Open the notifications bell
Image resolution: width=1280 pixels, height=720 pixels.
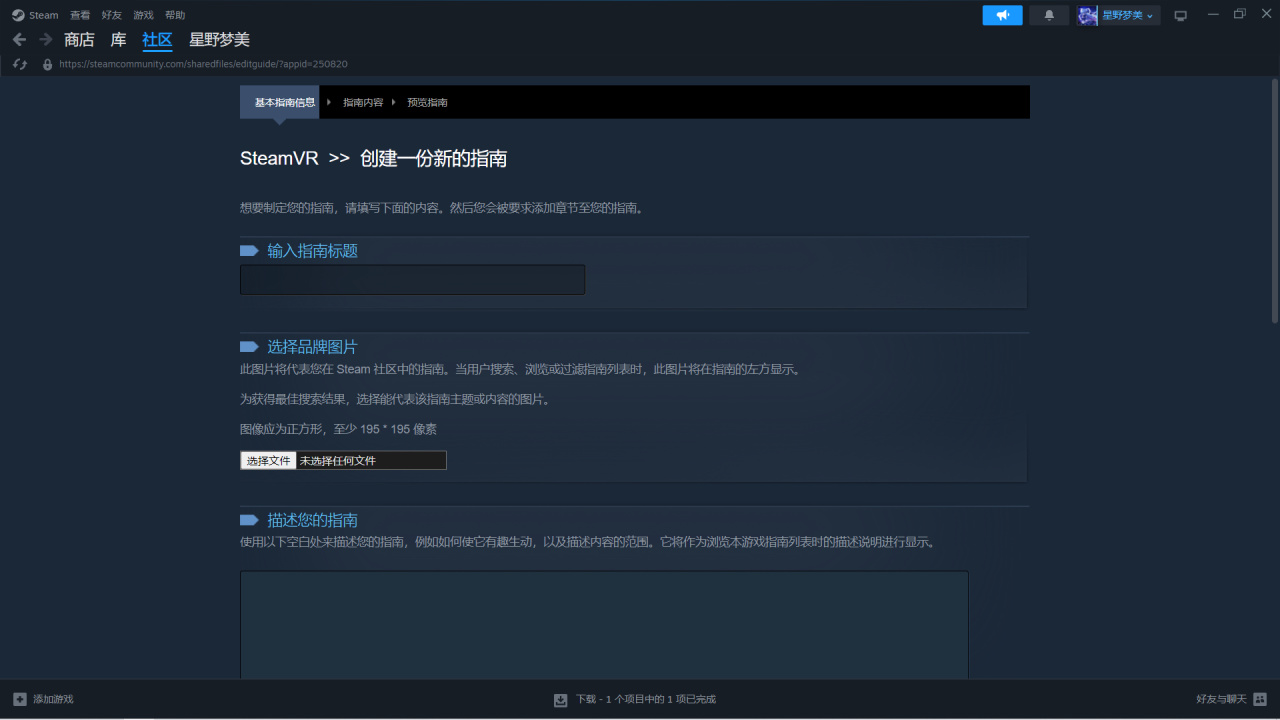1049,15
